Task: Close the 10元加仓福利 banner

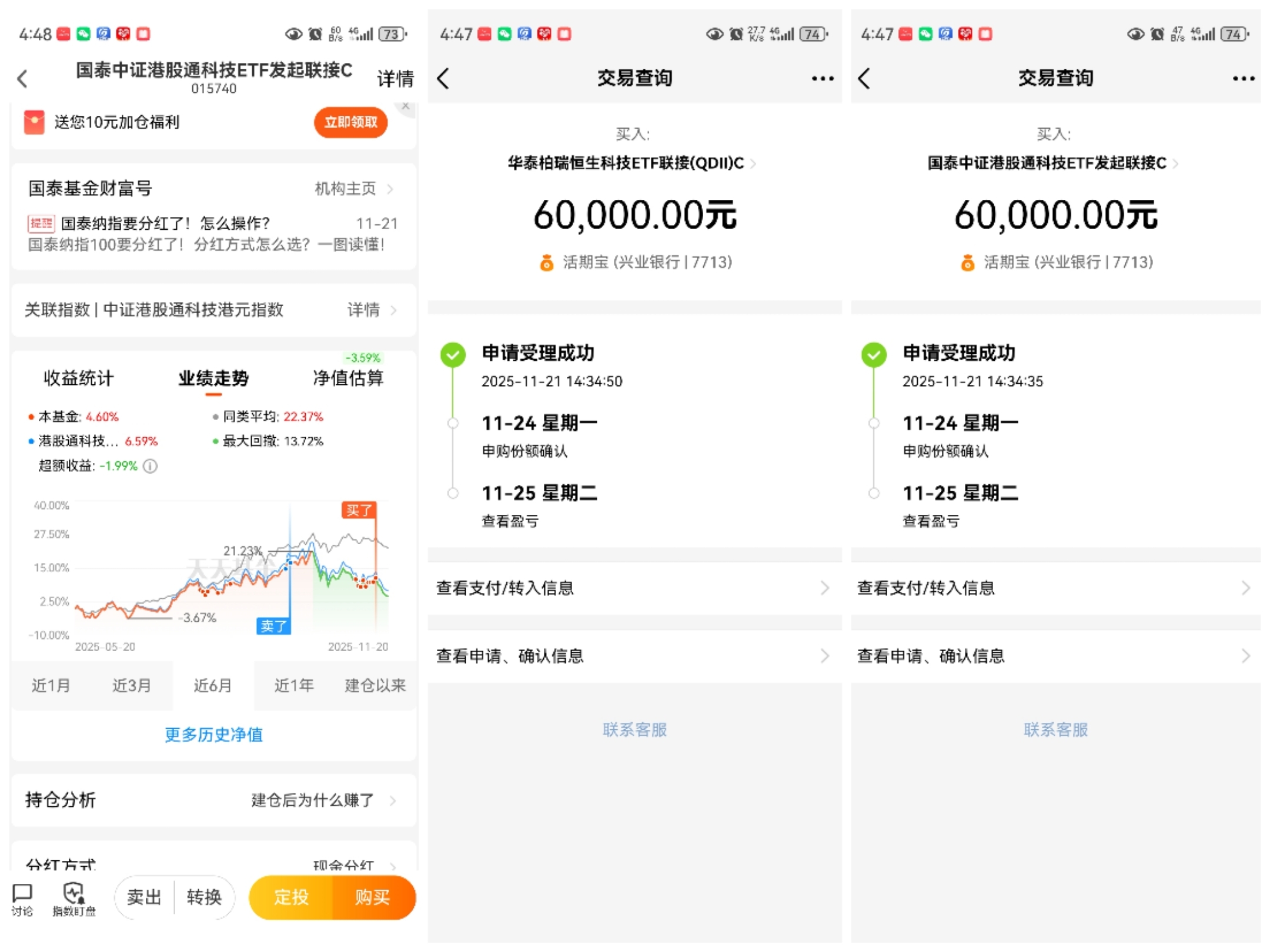Action: point(405,106)
